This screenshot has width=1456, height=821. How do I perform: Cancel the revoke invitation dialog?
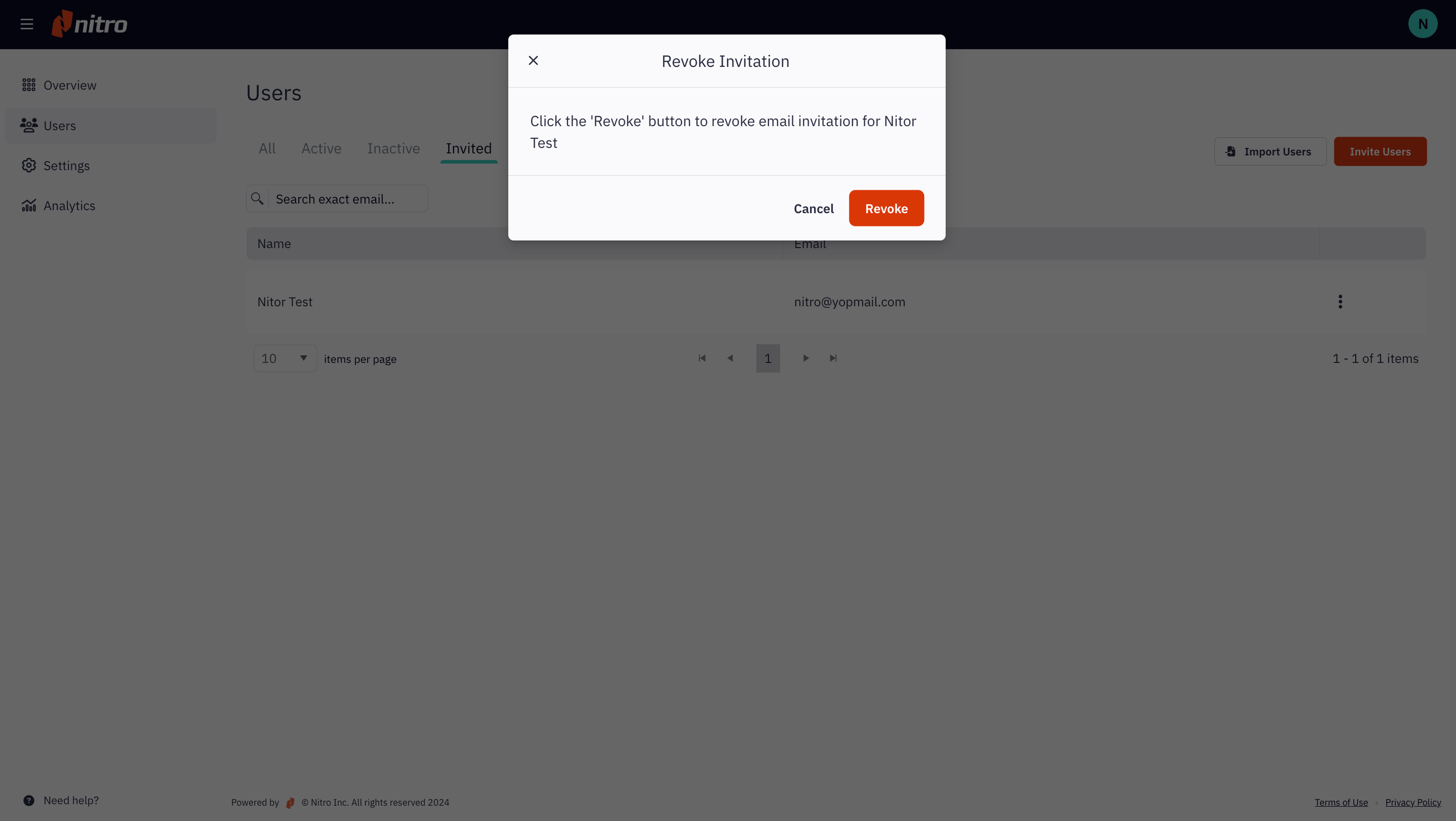814,208
